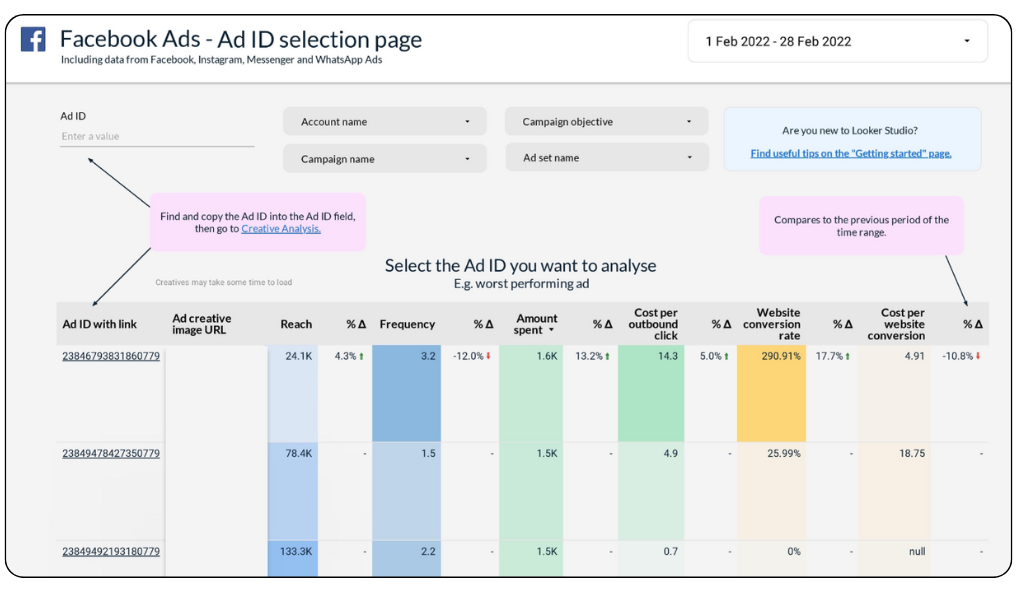
Task: Sort by Amount spent column header
Action: [x=536, y=324]
